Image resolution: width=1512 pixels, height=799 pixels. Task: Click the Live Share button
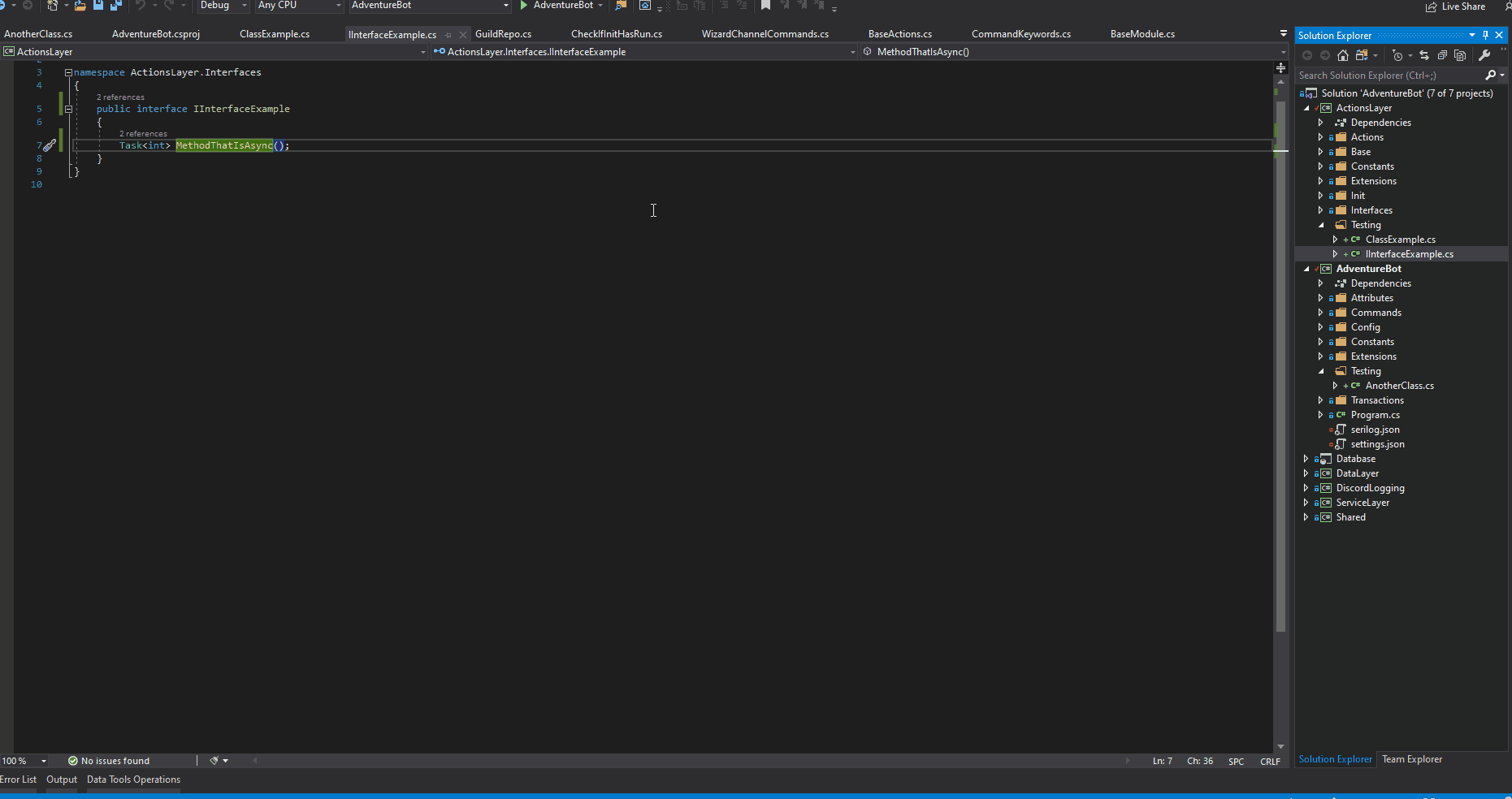pyautogui.click(x=1455, y=6)
